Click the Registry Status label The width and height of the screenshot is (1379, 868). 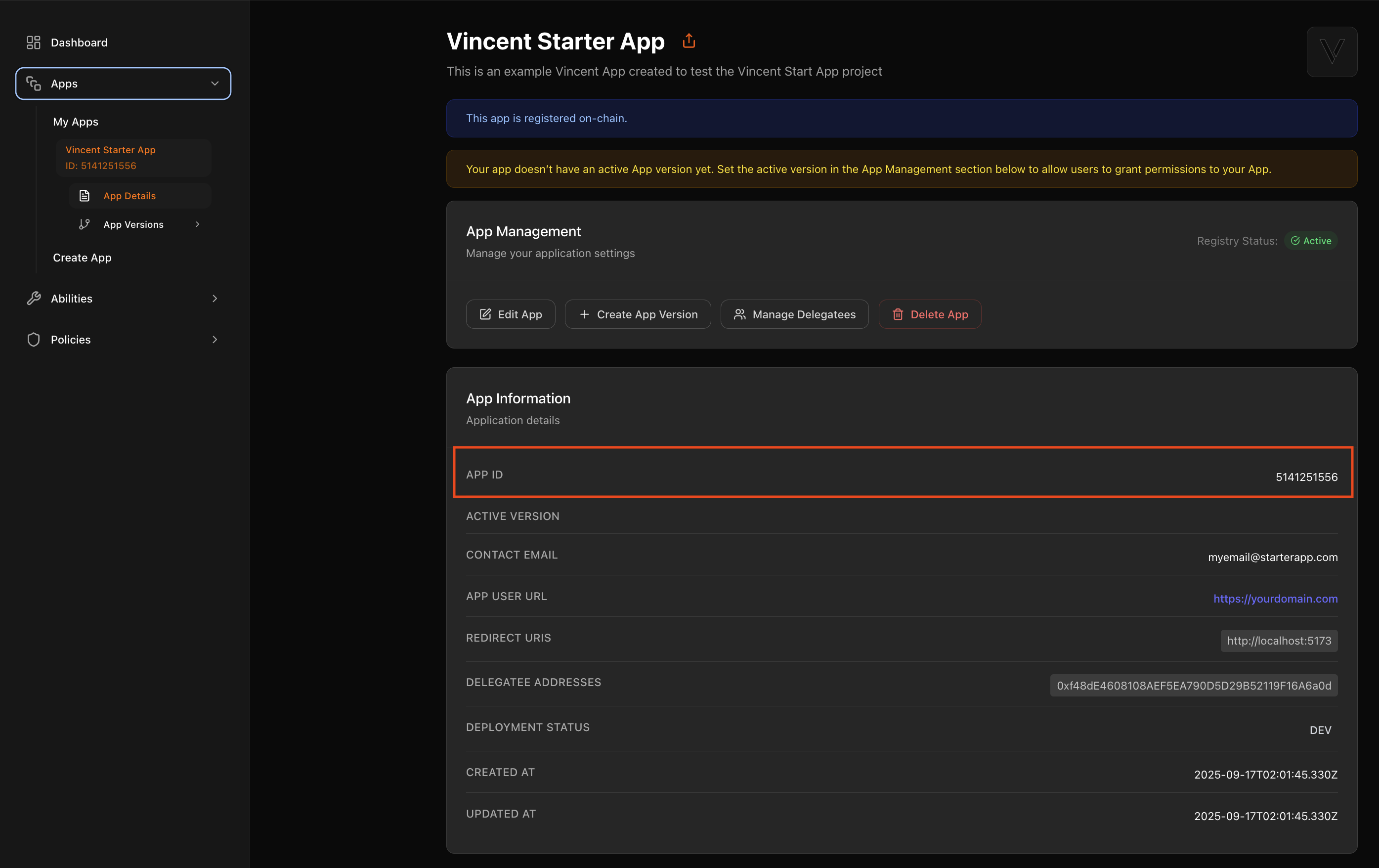[x=1237, y=241]
